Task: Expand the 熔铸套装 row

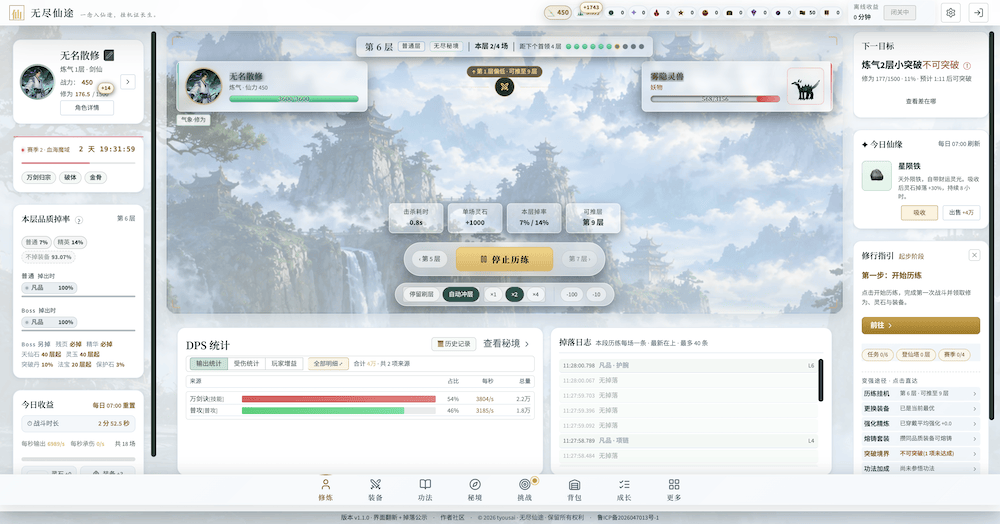Action: coord(920,439)
